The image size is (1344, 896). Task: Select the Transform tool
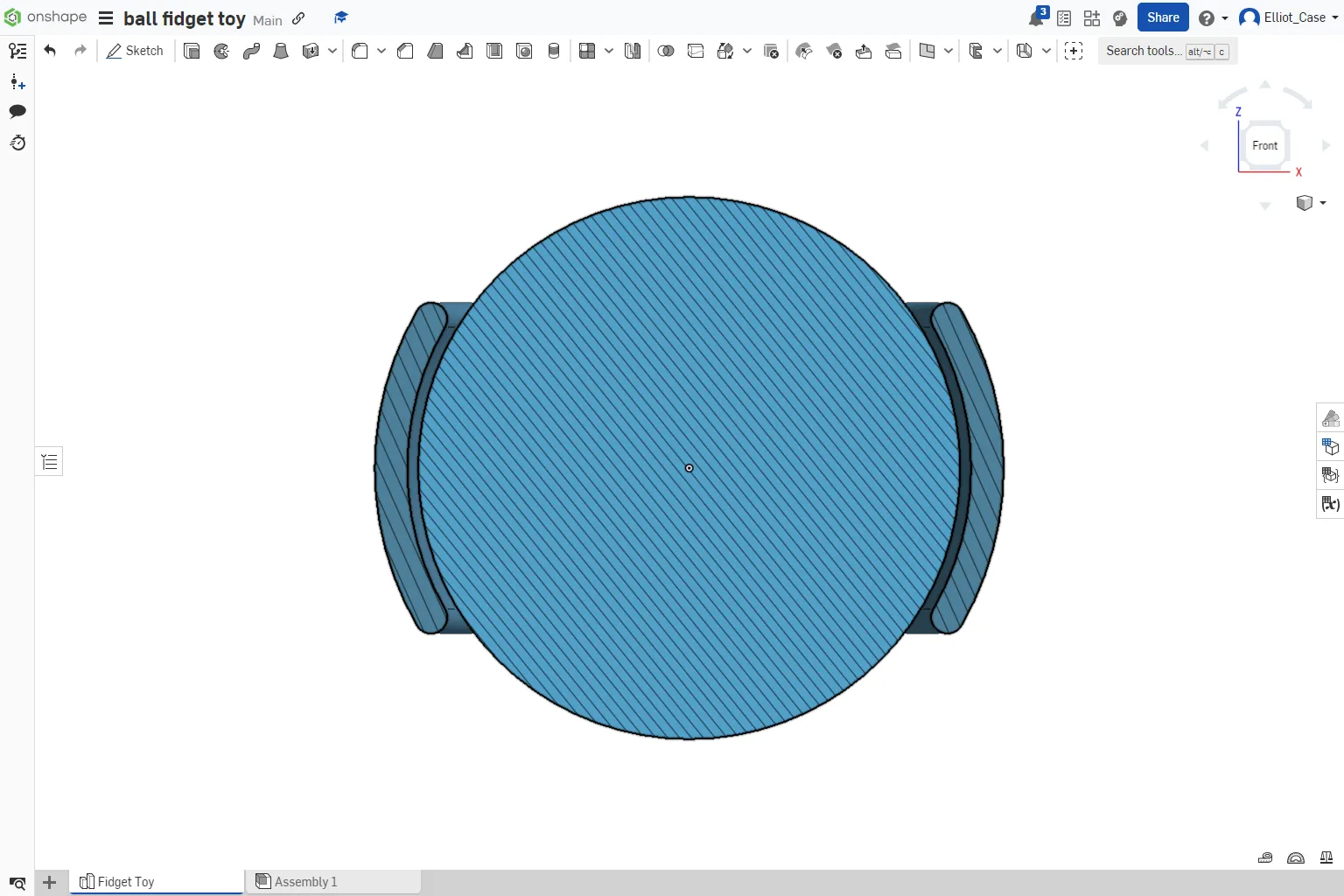725,51
